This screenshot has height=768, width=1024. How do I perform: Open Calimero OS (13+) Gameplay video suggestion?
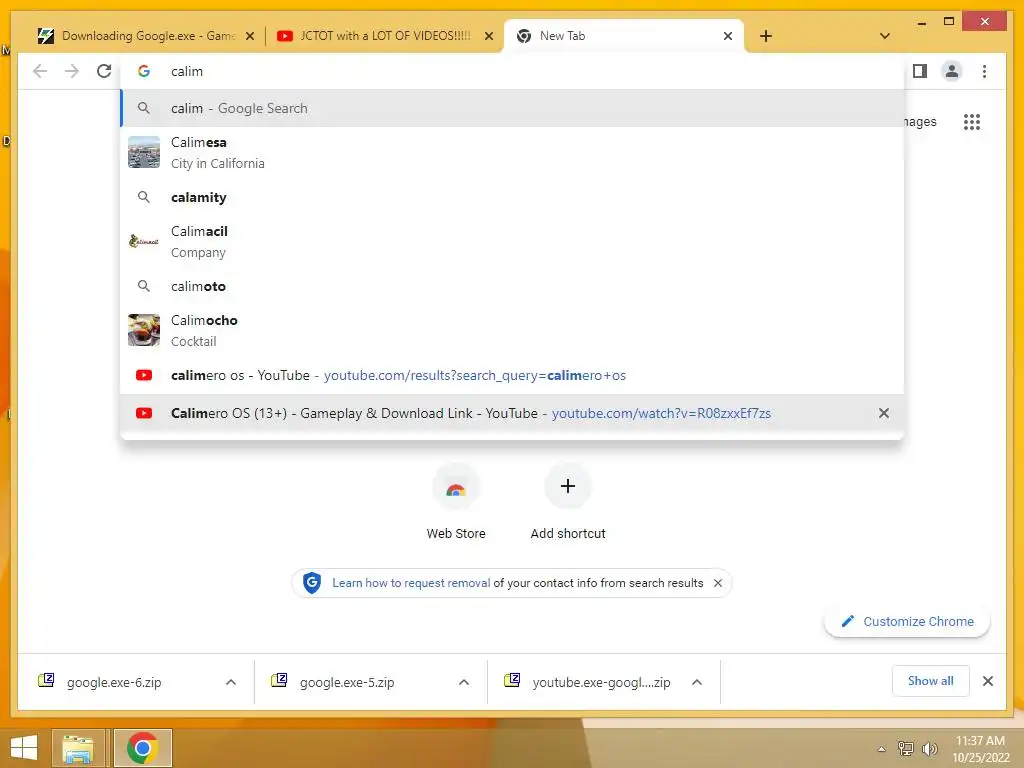pos(512,413)
